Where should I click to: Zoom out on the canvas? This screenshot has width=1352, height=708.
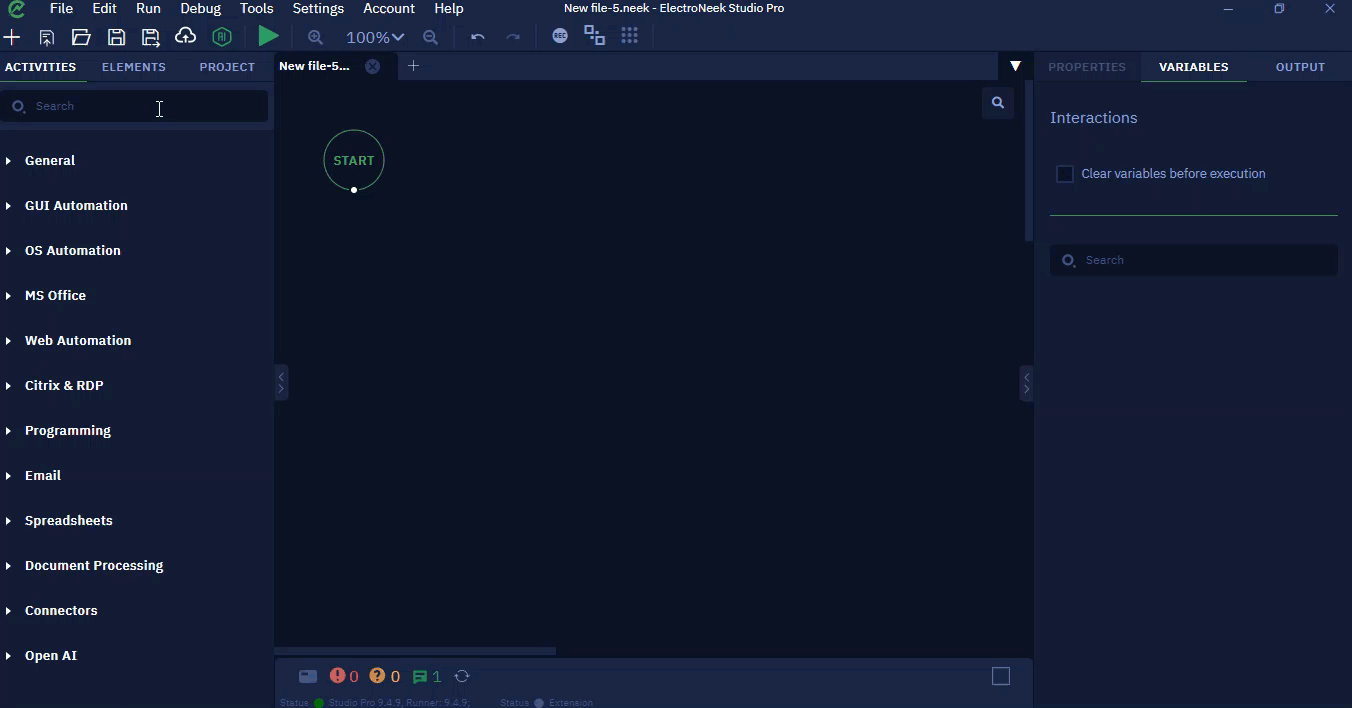pyautogui.click(x=430, y=37)
